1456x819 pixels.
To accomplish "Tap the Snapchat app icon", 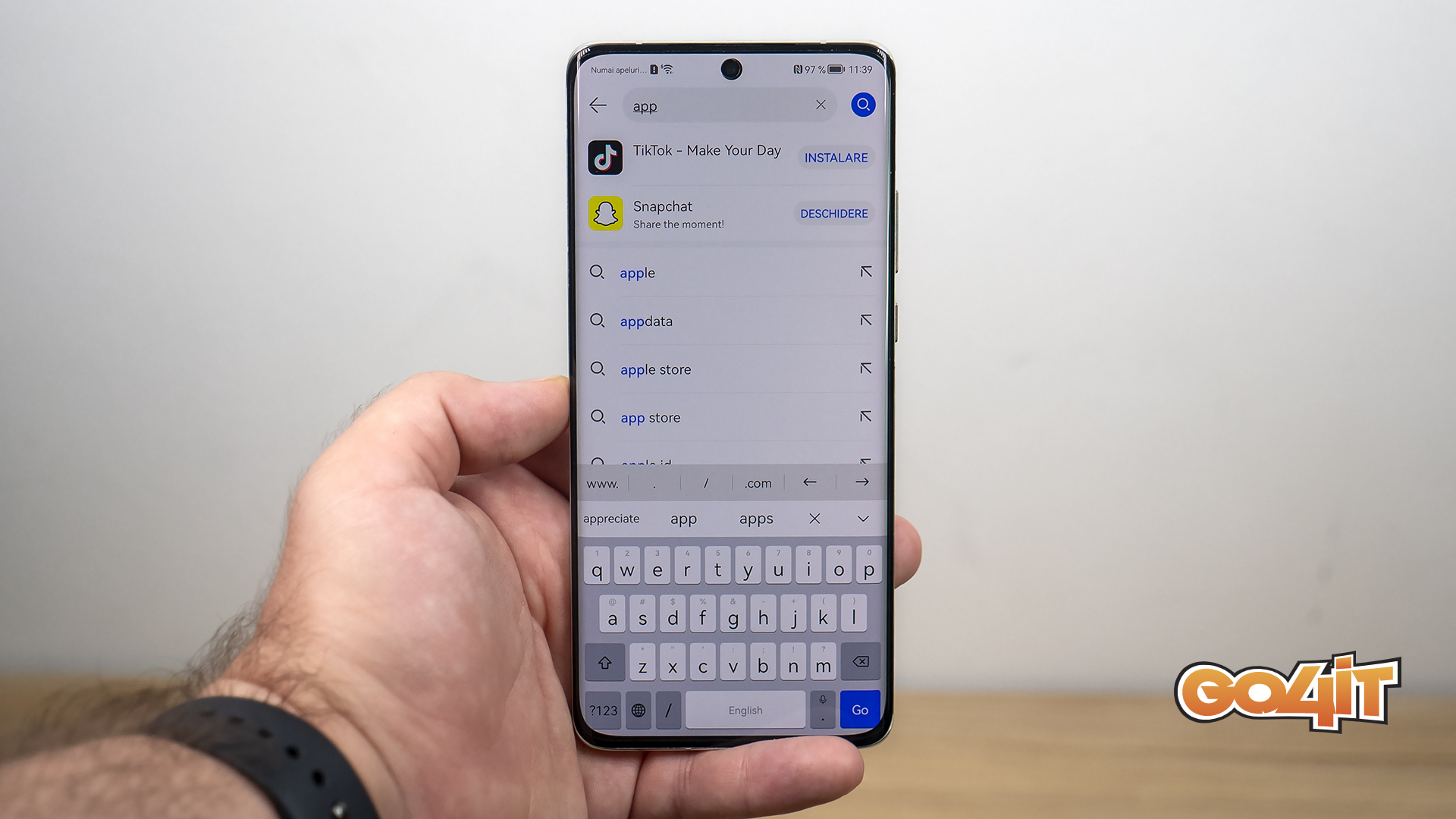I will 606,212.
